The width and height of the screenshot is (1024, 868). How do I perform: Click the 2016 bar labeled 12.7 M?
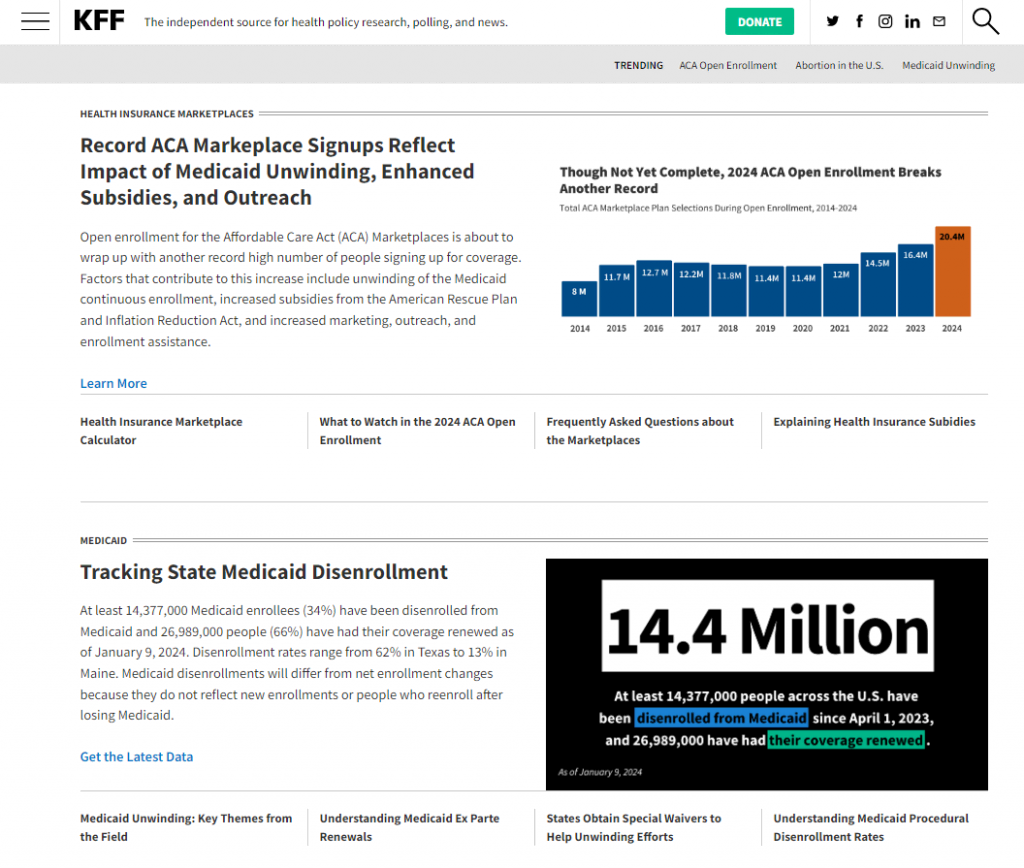tap(654, 288)
